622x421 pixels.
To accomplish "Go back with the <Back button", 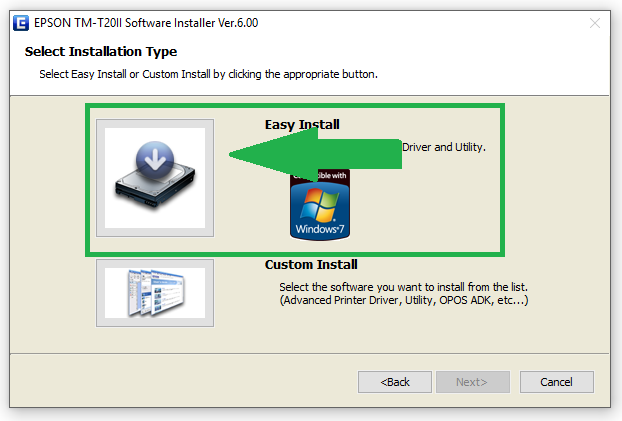I will pyautogui.click(x=395, y=382).
